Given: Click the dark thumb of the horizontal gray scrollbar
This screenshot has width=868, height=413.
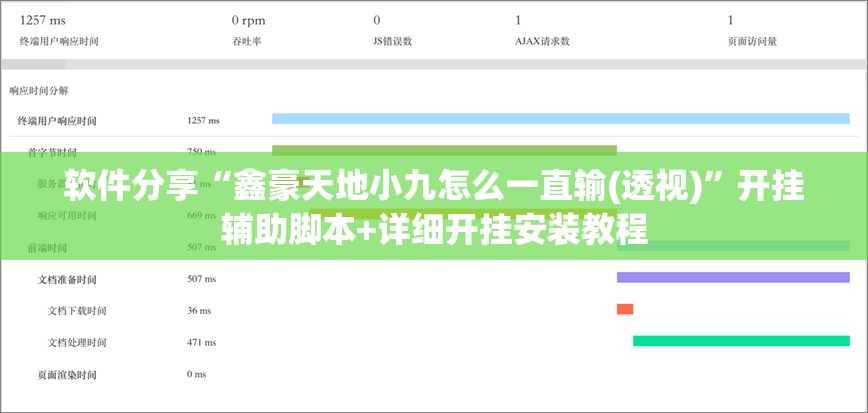Looking at the screenshot, I should [x=34, y=65].
